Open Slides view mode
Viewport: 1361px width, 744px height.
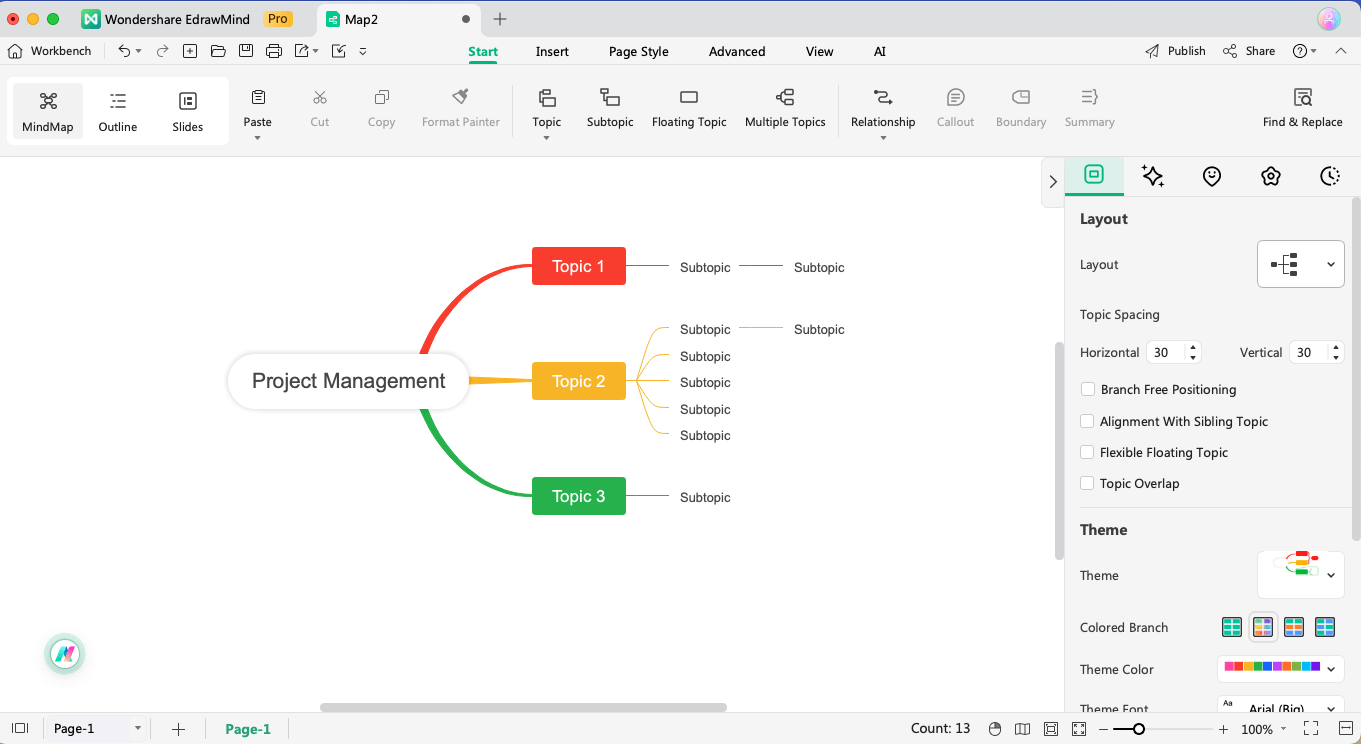pyautogui.click(x=188, y=111)
